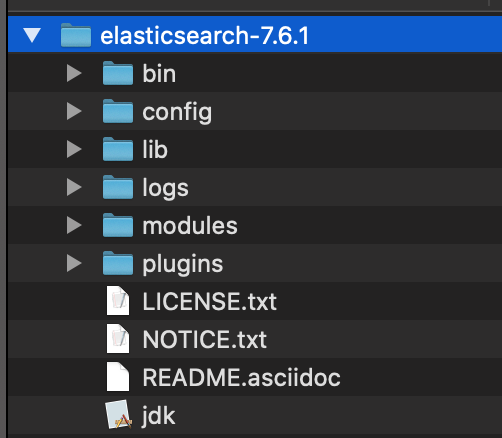Image resolution: width=502 pixels, height=438 pixels.
Task: Click the modules folder icon
Action: 118,225
